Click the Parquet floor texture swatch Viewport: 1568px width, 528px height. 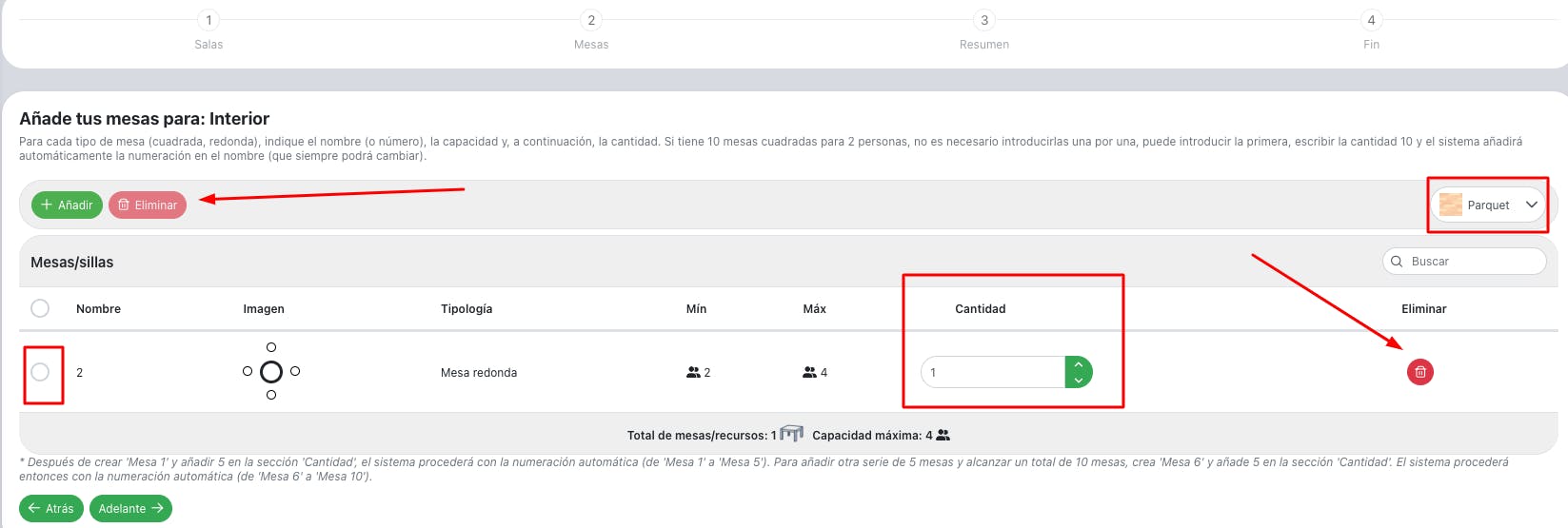click(x=1450, y=205)
